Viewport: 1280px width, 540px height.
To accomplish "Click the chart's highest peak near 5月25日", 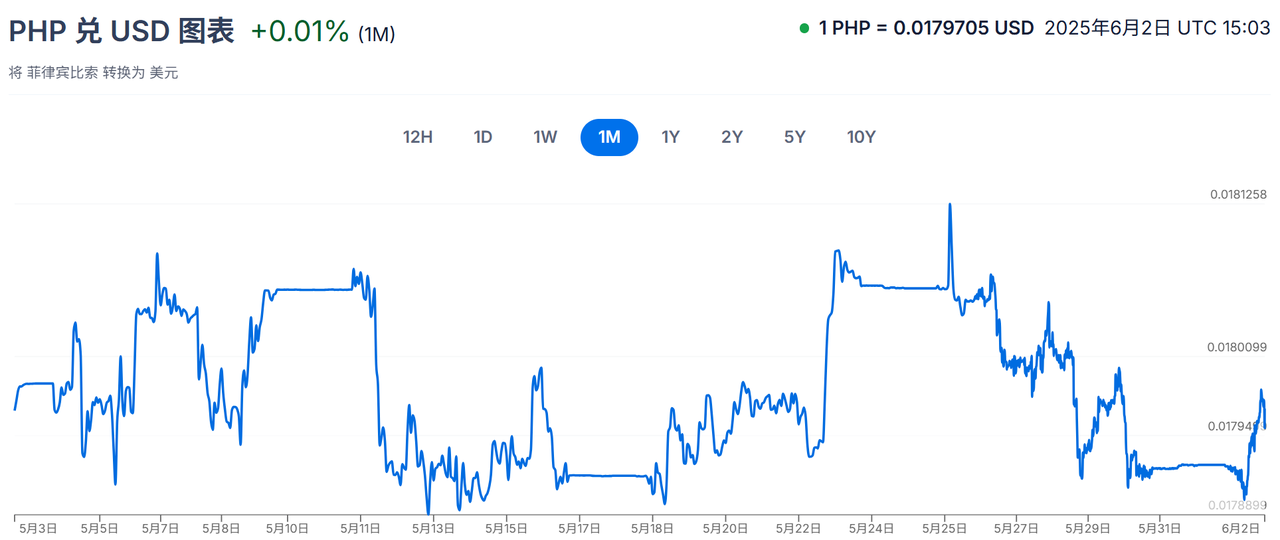I will [949, 206].
